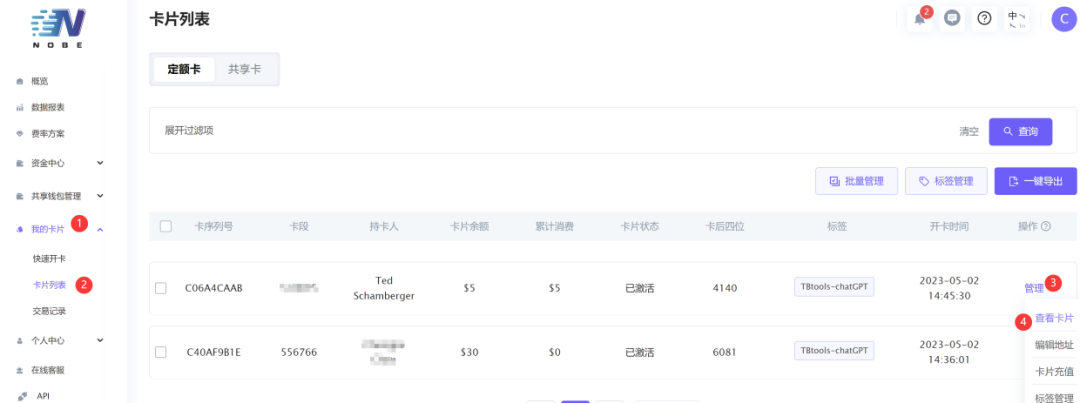Click the 资金中心 sidebar icon
The height and width of the screenshot is (403, 1080).
(x=19, y=163)
